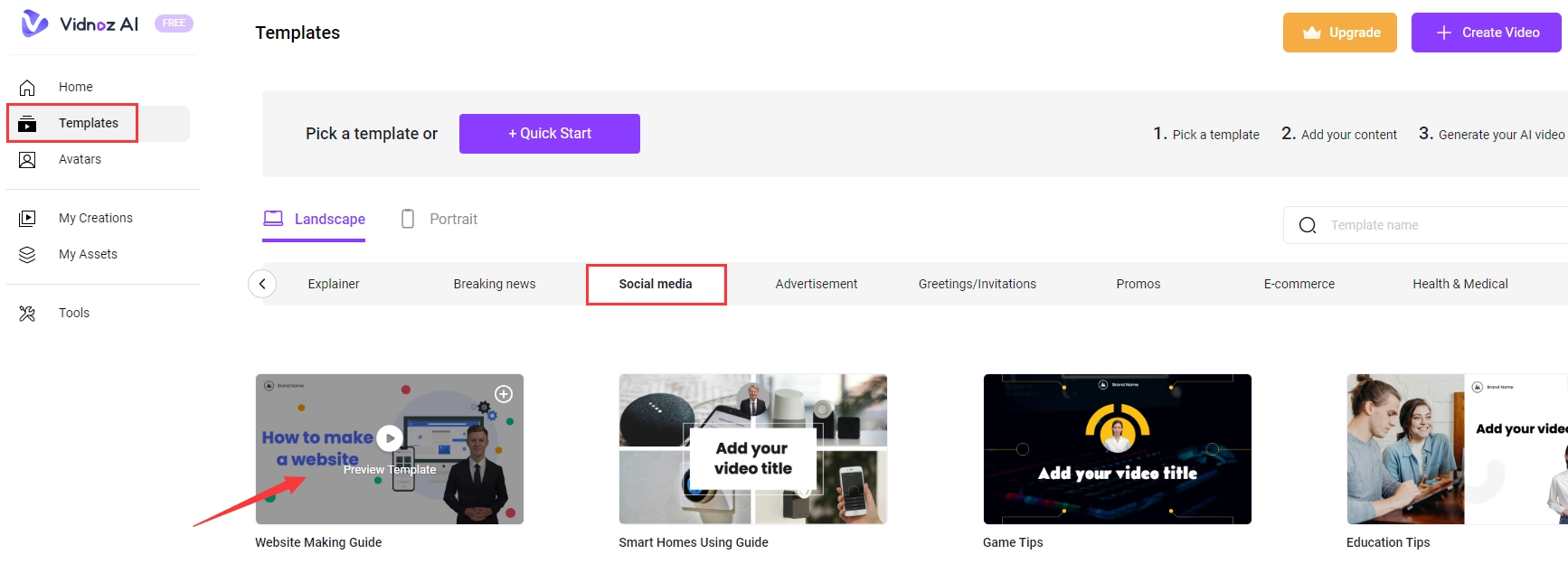Open the Templates sidebar item
Image resolution: width=1568 pixels, height=564 pixels.
[x=88, y=124]
